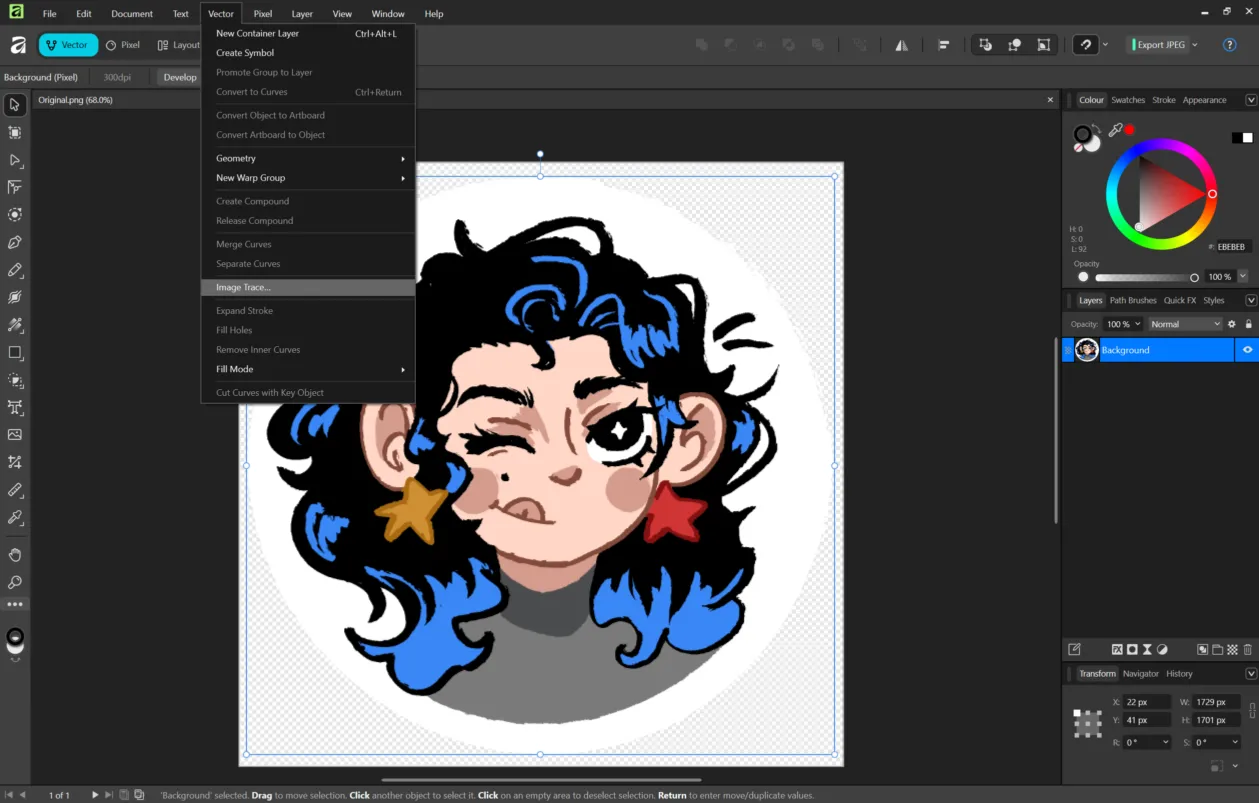
Task: Open the blend mode dropdown showing Normal
Action: pyautogui.click(x=1184, y=323)
